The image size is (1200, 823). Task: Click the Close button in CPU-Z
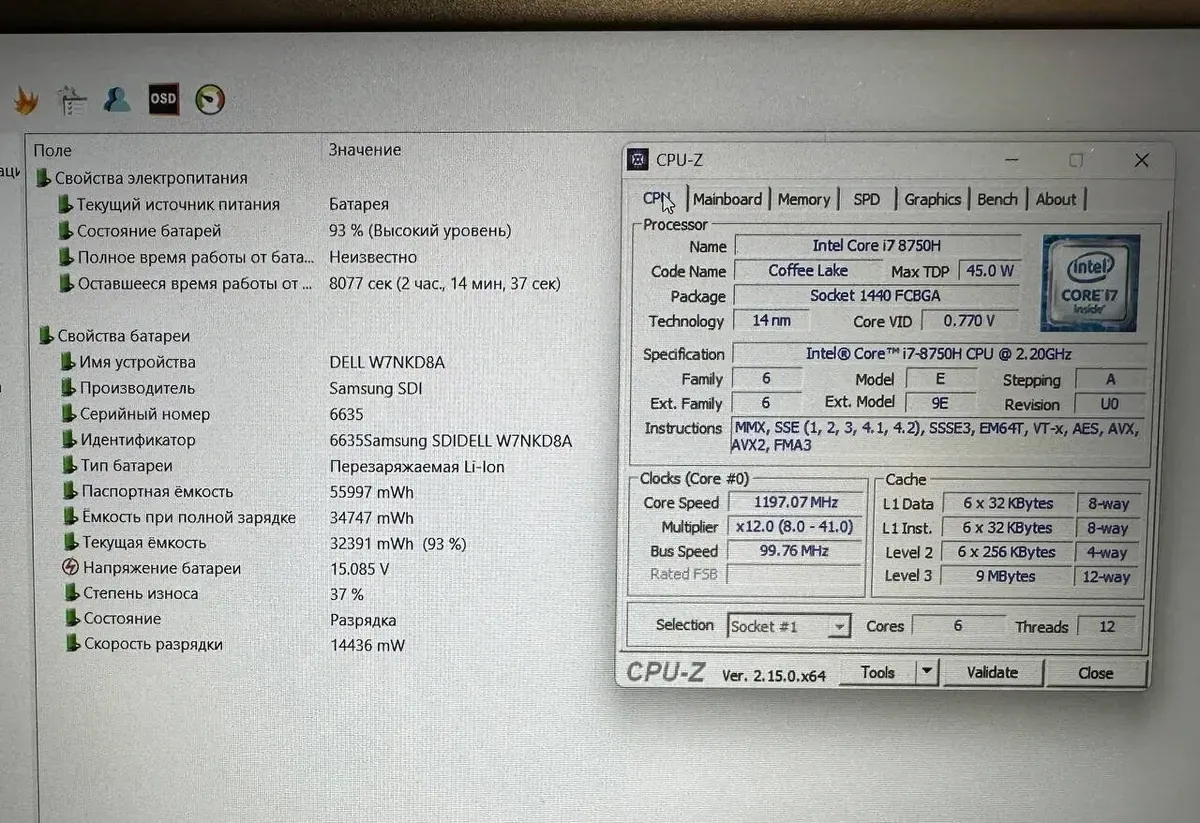[1095, 673]
